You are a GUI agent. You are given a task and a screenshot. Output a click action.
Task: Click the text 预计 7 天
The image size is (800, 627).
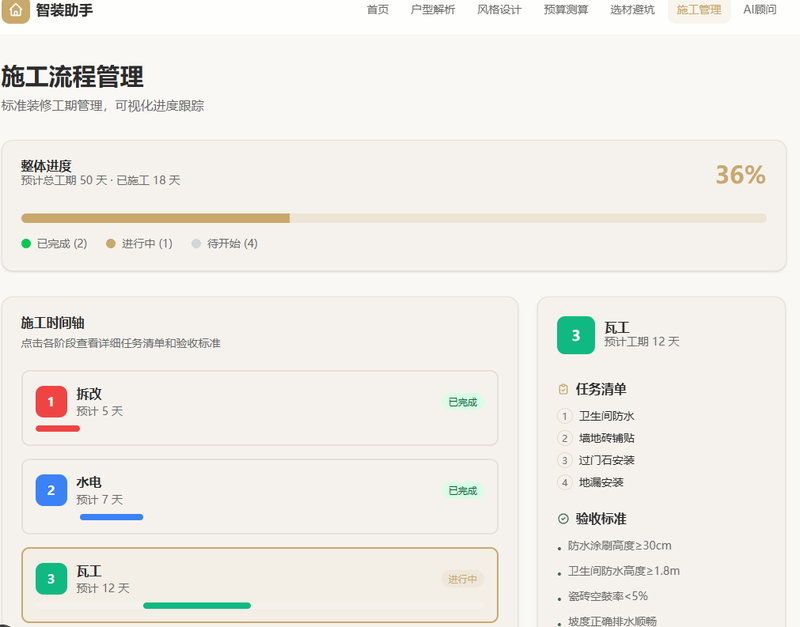point(99,500)
